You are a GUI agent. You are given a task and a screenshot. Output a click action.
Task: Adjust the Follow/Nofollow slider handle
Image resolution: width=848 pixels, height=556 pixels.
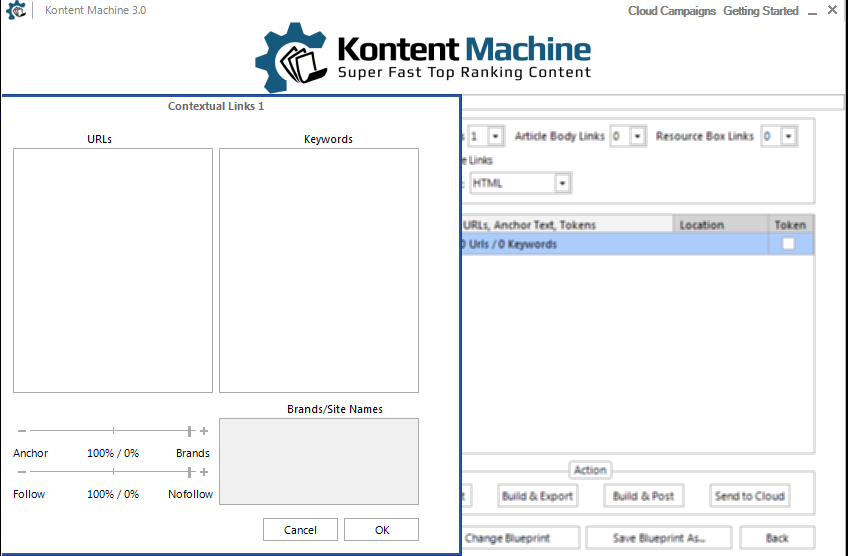(189, 472)
